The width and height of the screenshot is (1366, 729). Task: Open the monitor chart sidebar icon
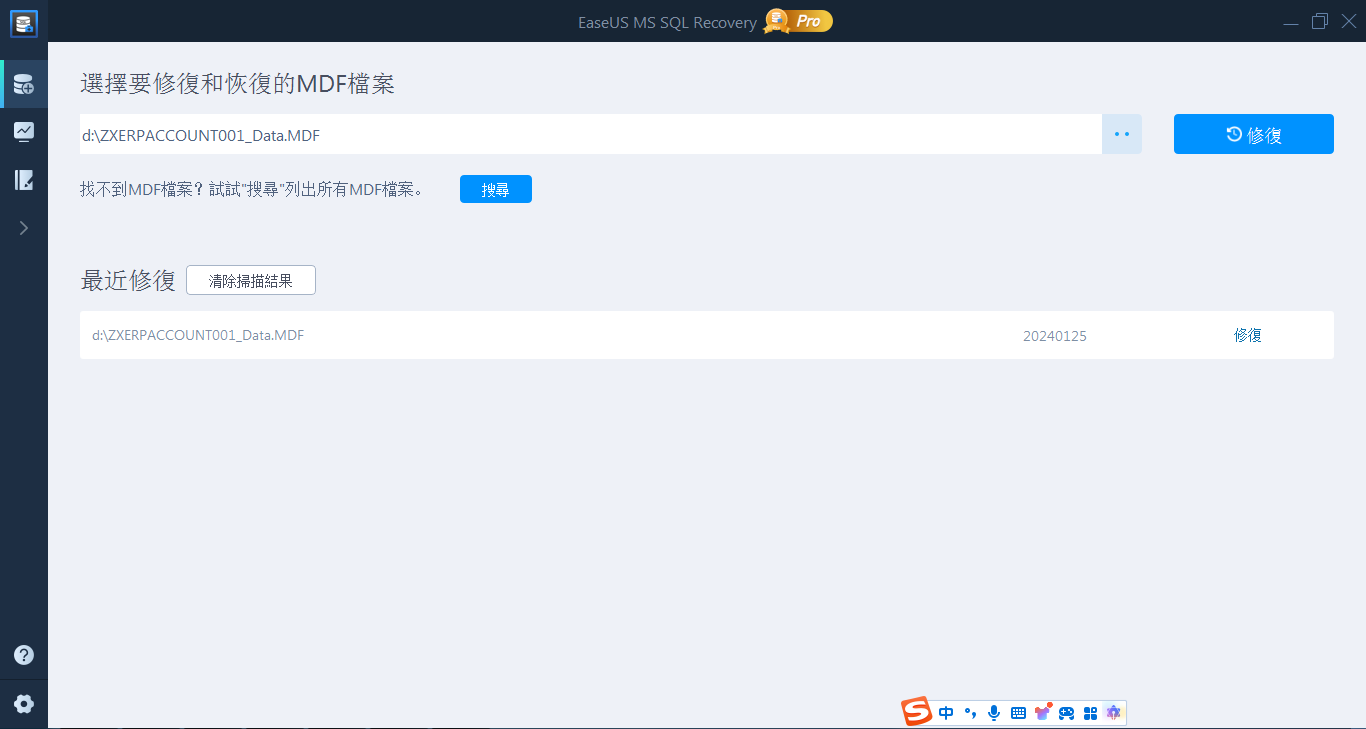pos(24,132)
